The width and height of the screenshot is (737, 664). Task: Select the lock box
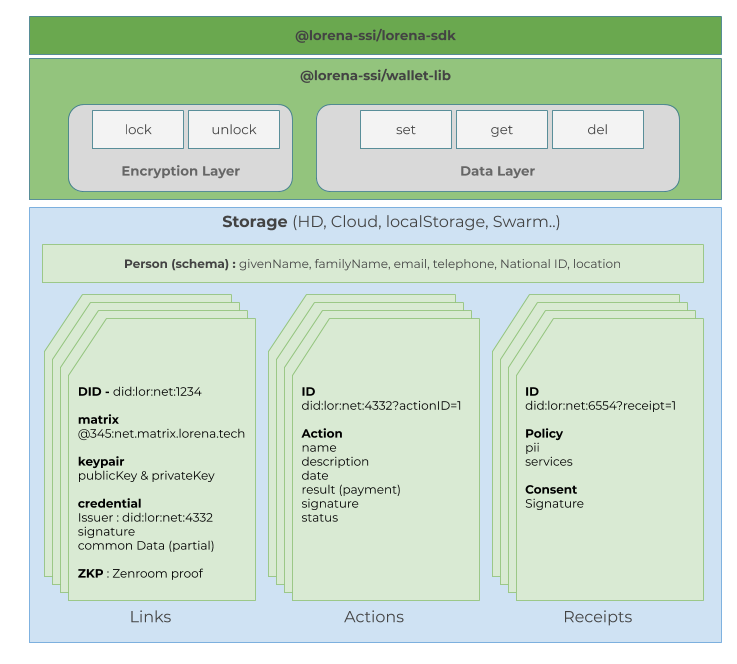(138, 130)
